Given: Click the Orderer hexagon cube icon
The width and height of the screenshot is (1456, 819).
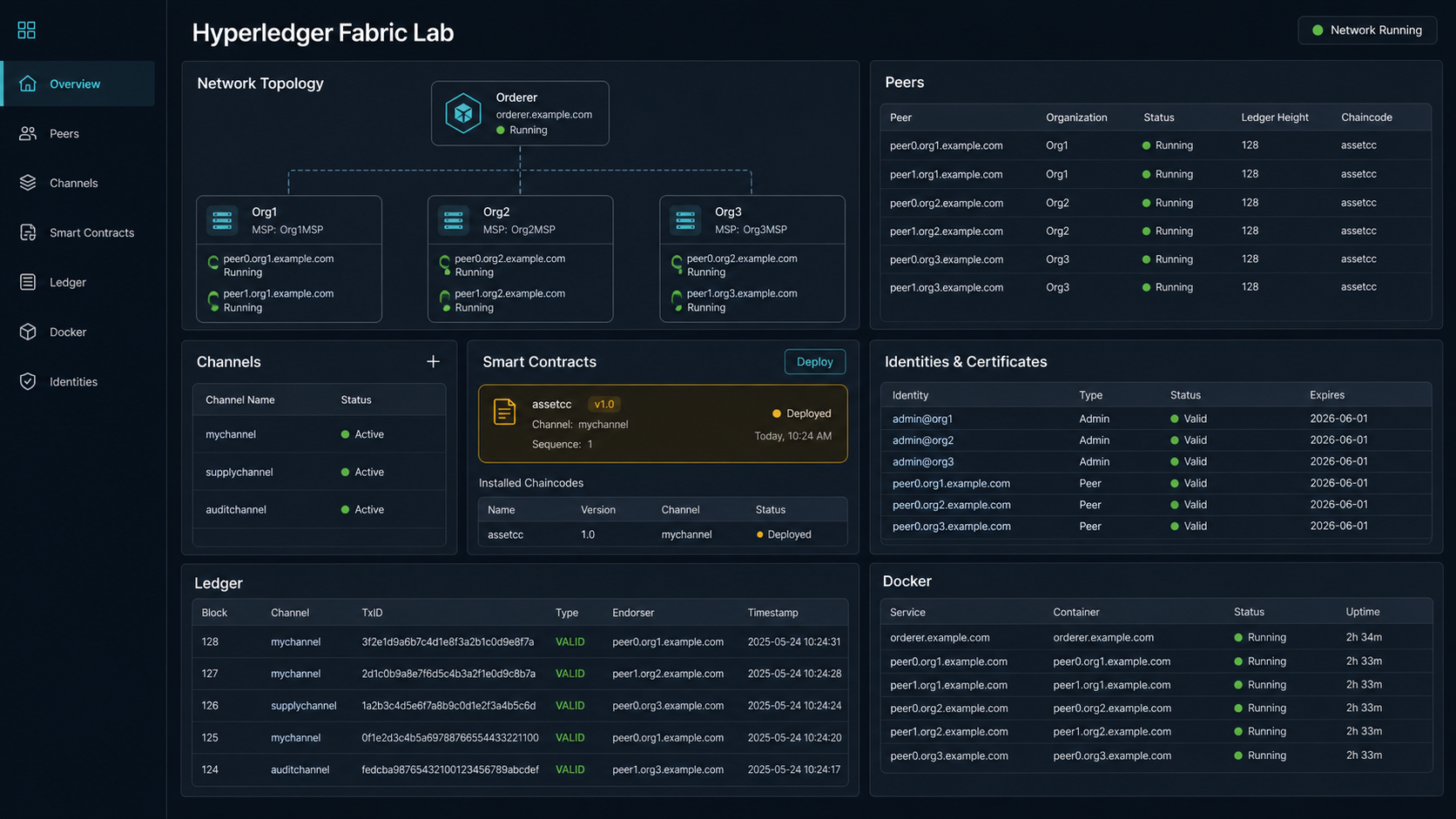Looking at the screenshot, I should pos(463,113).
